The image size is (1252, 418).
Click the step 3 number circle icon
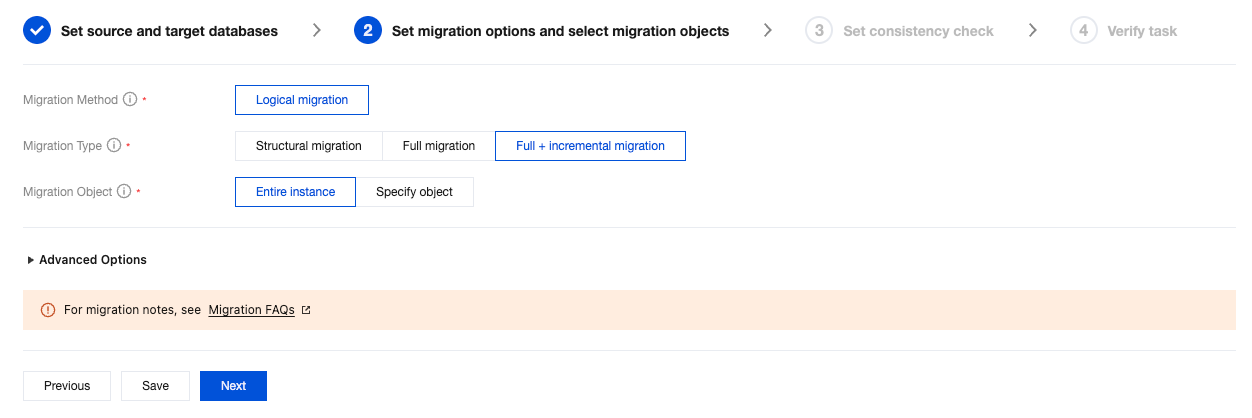tap(819, 31)
